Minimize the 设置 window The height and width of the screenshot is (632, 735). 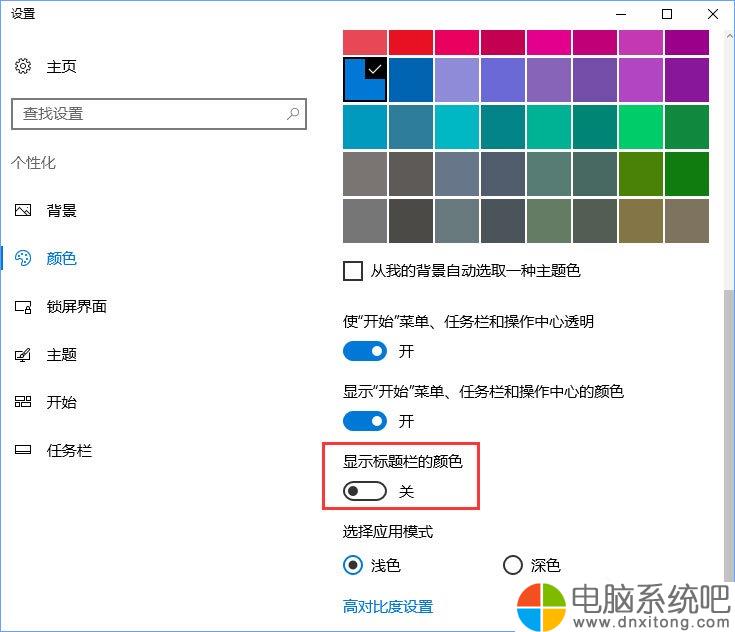tap(621, 15)
